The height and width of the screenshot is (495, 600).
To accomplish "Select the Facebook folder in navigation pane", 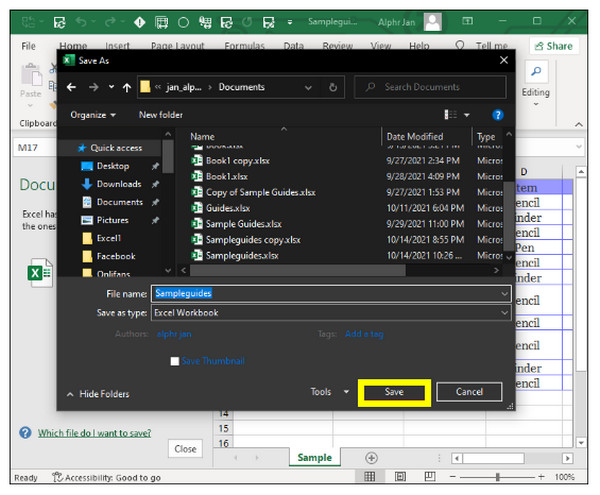I will click(x=109, y=256).
